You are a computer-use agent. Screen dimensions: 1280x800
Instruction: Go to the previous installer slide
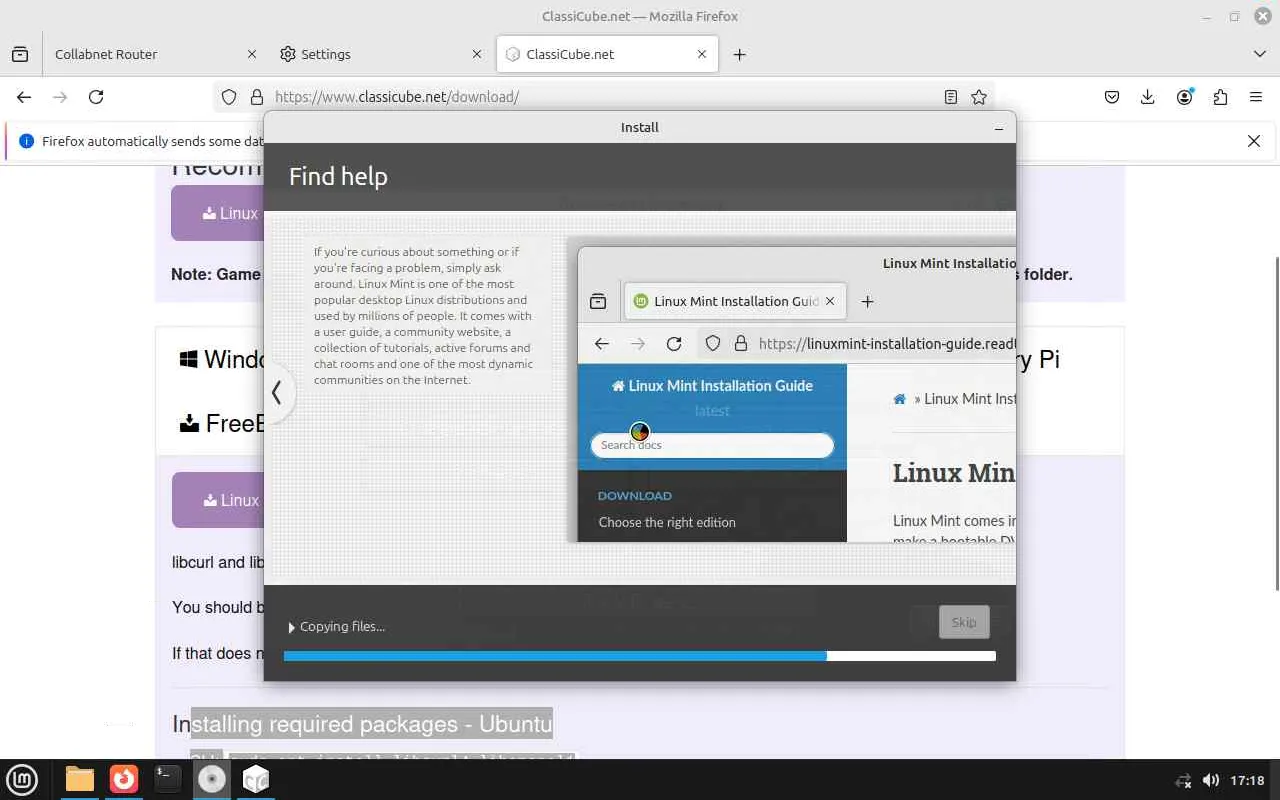(277, 392)
